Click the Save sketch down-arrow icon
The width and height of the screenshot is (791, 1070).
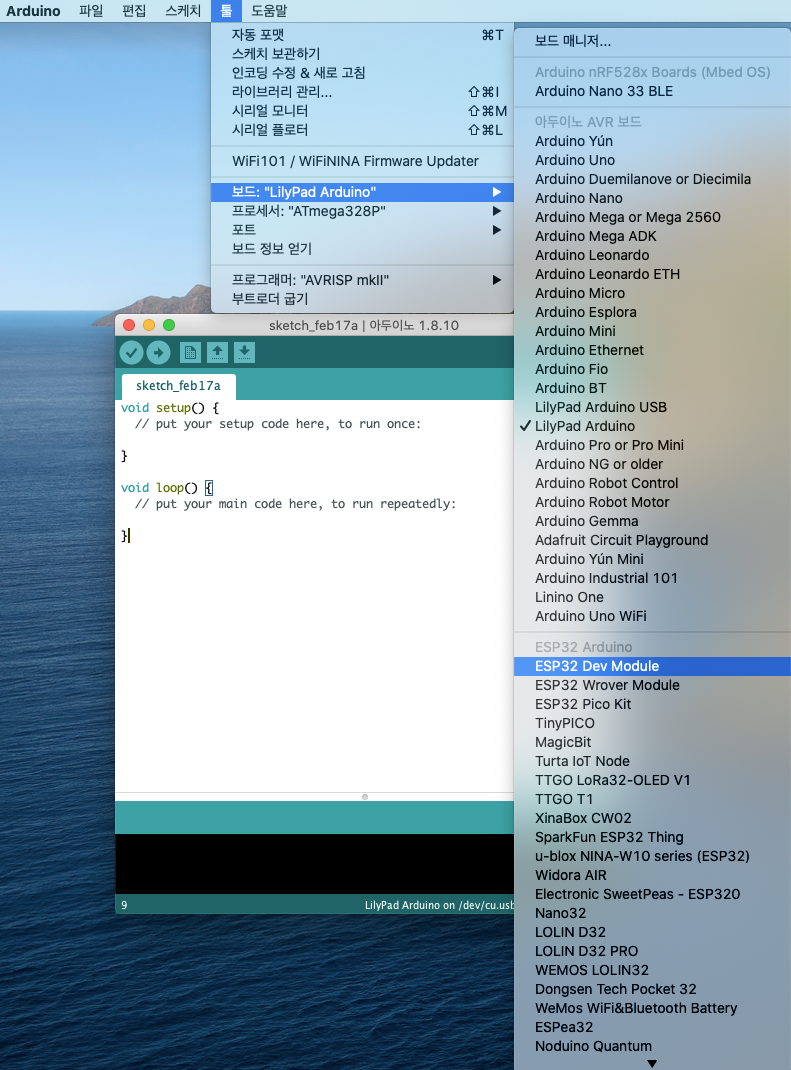point(244,353)
